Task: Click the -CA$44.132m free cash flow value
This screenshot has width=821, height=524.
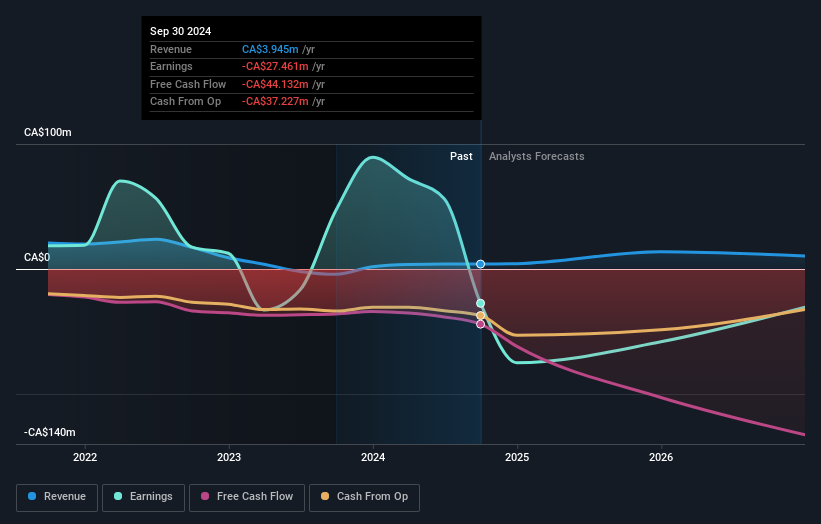Action: [x=275, y=84]
